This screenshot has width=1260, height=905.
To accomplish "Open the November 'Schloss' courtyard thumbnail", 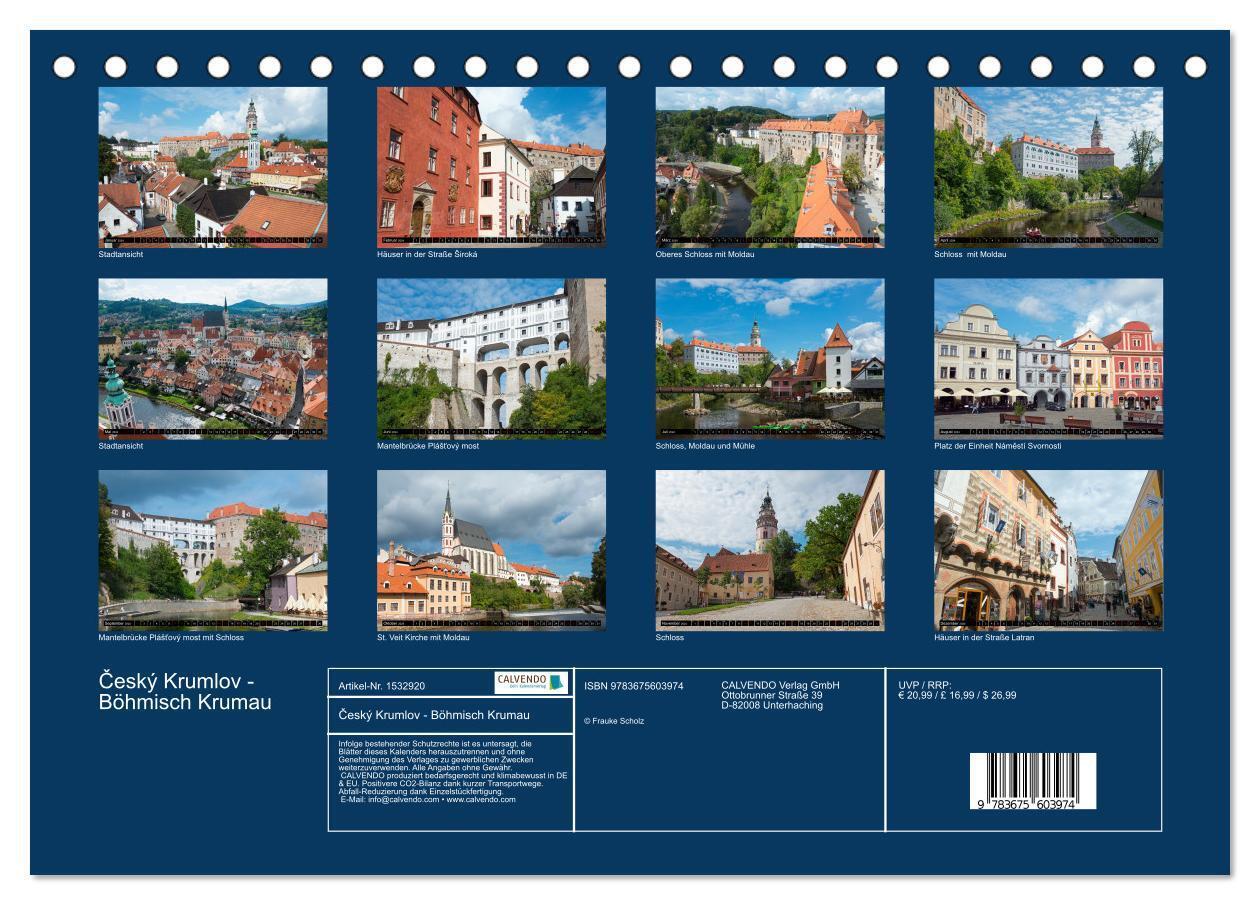I will pyautogui.click(x=770, y=550).
